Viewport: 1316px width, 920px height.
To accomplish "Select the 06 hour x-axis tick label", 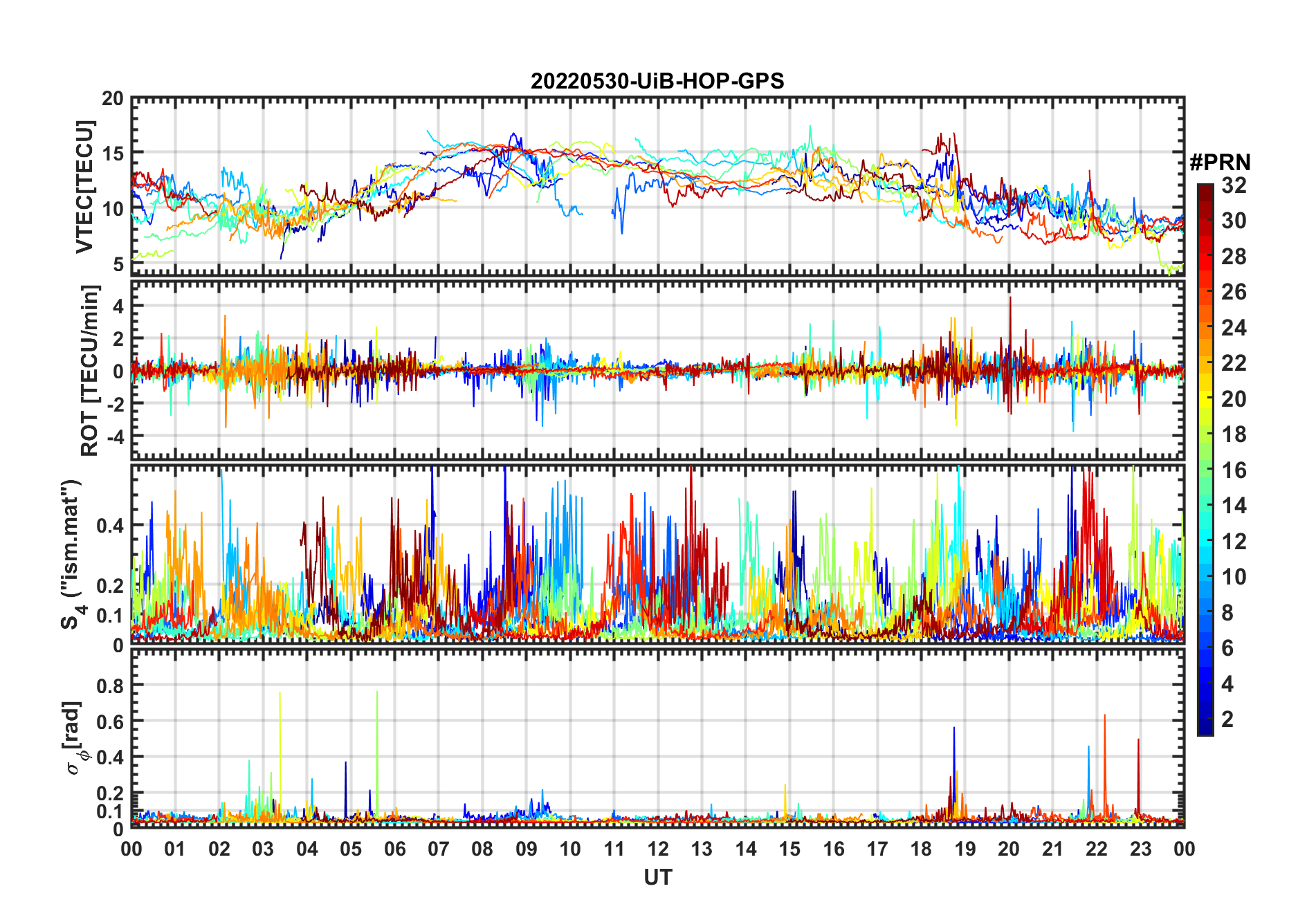I will [394, 849].
